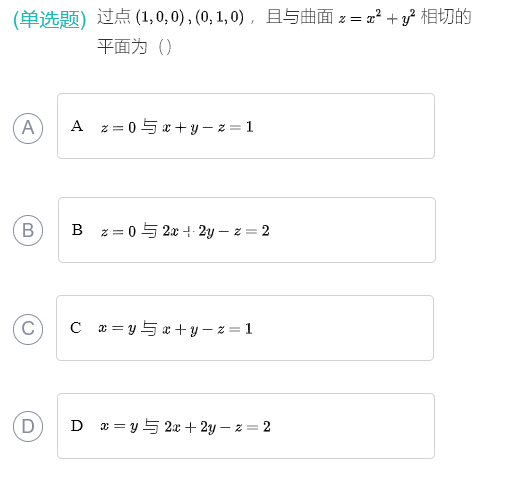Click the equation x+y−z=1 in option A
Image resolution: width=530 pixels, height=478 pixels.
click(208, 128)
